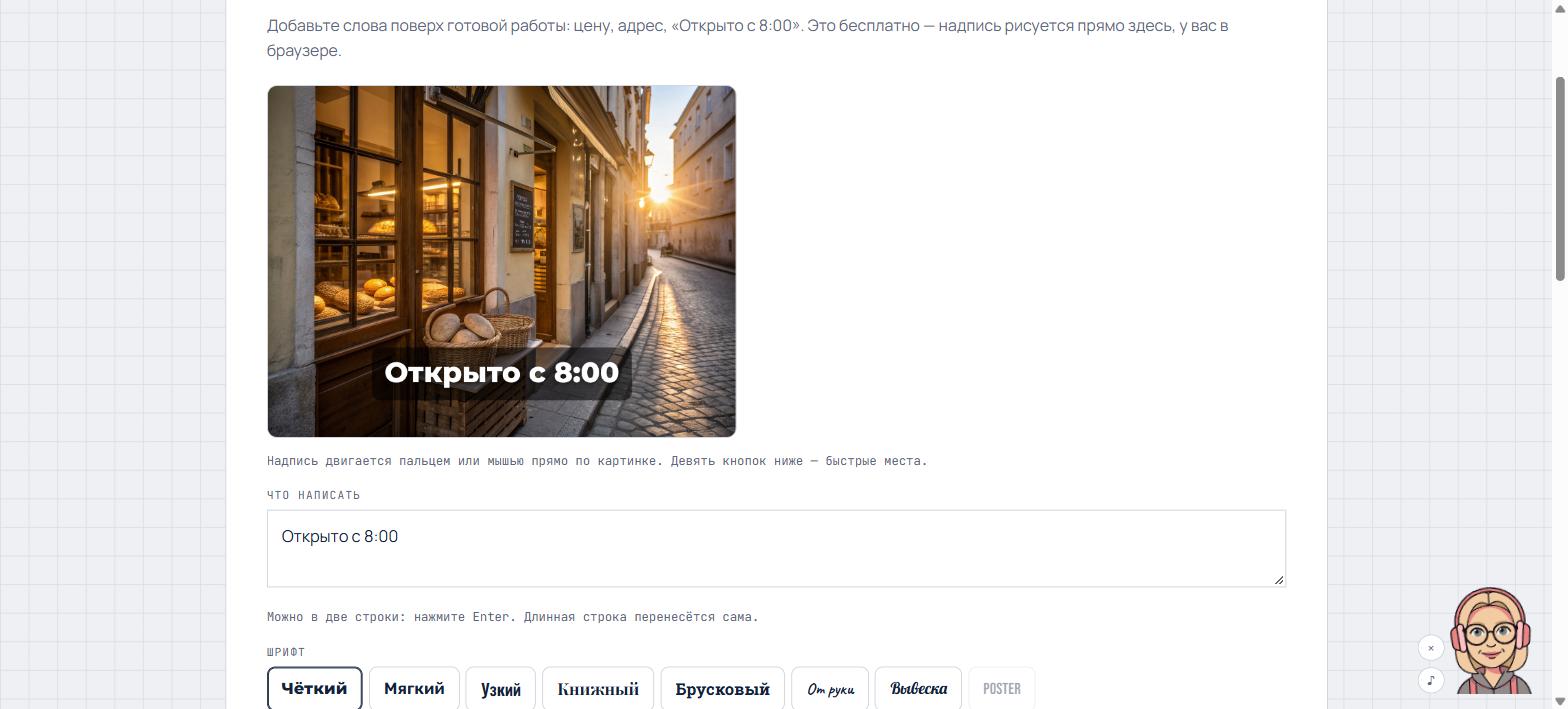1568x709 pixels.
Task: Click the intro paragraph 'Добавьте слова поверх готовой работы'
Action: tap(747, 38)
